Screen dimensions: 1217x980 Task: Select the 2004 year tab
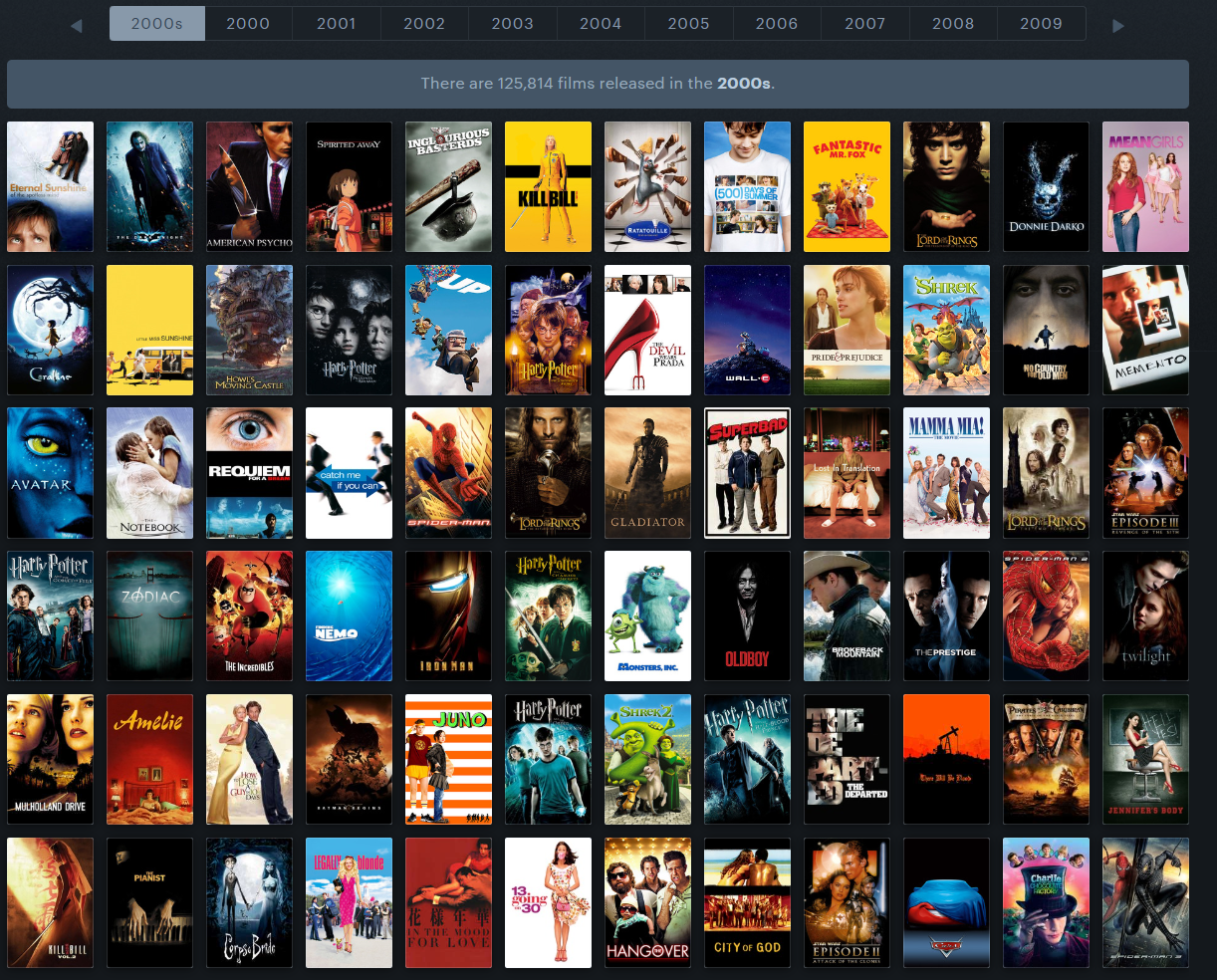[x=601, y=24]
